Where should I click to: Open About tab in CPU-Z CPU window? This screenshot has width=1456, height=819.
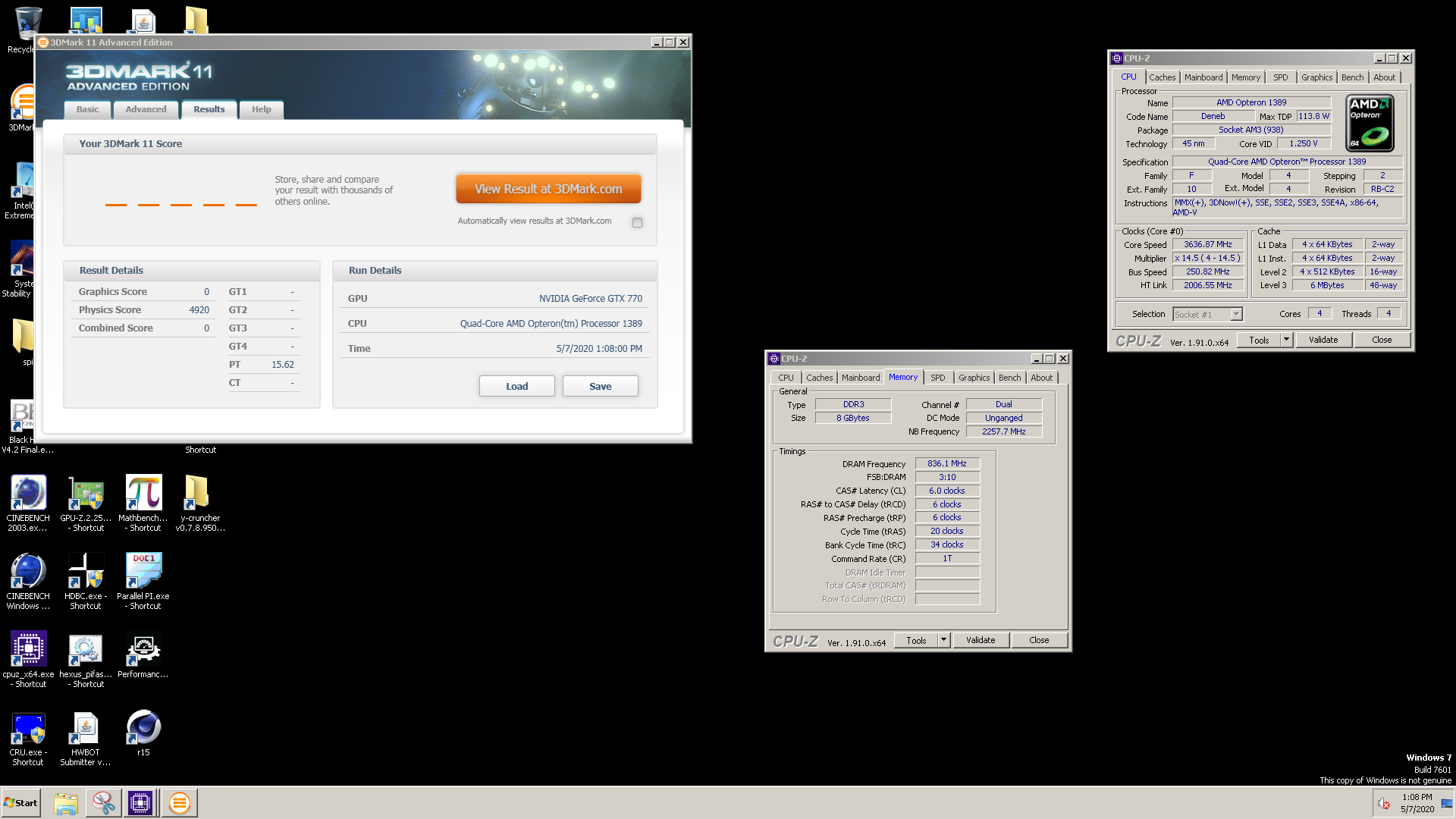(x=1385, y=77)
